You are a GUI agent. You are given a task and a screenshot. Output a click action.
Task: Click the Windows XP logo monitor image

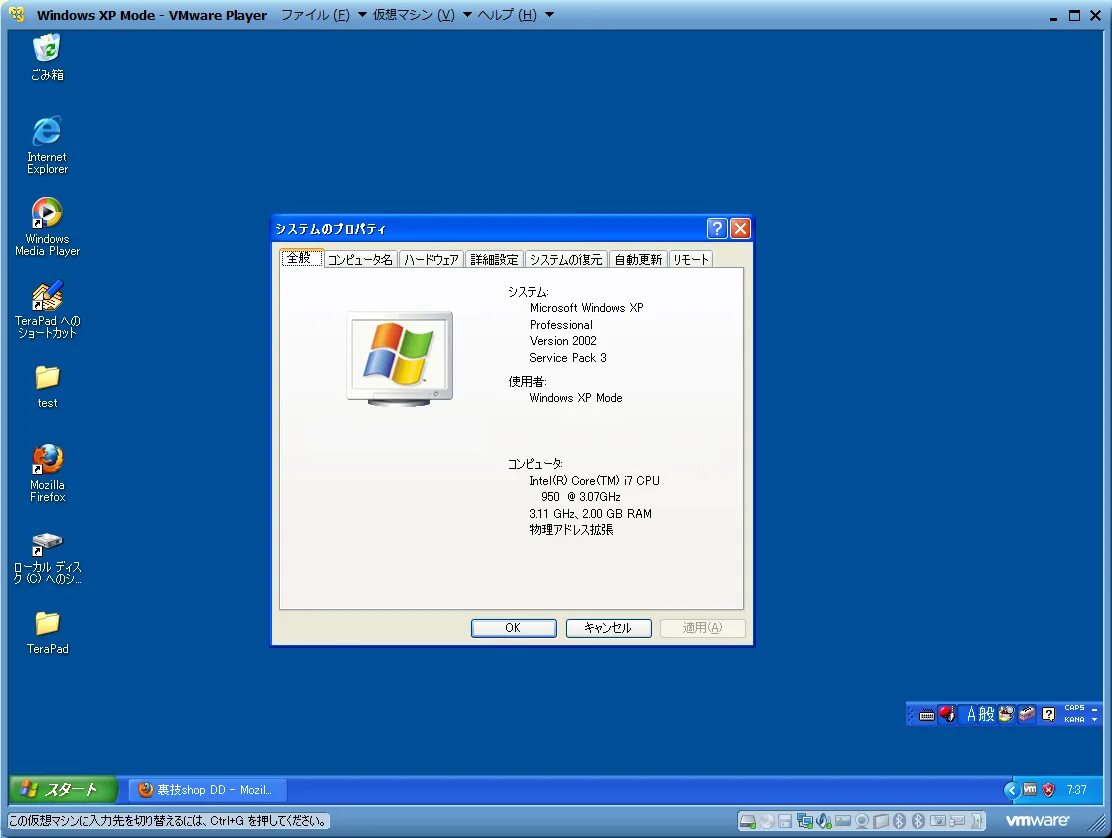coord(400,359)
